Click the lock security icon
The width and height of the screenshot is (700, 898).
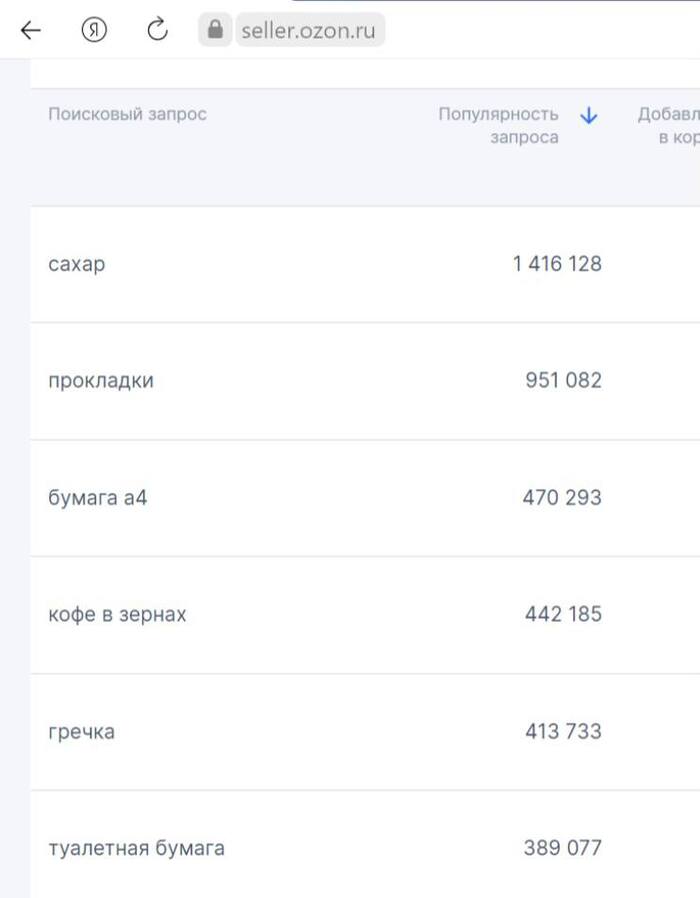[x=215, y=29]
